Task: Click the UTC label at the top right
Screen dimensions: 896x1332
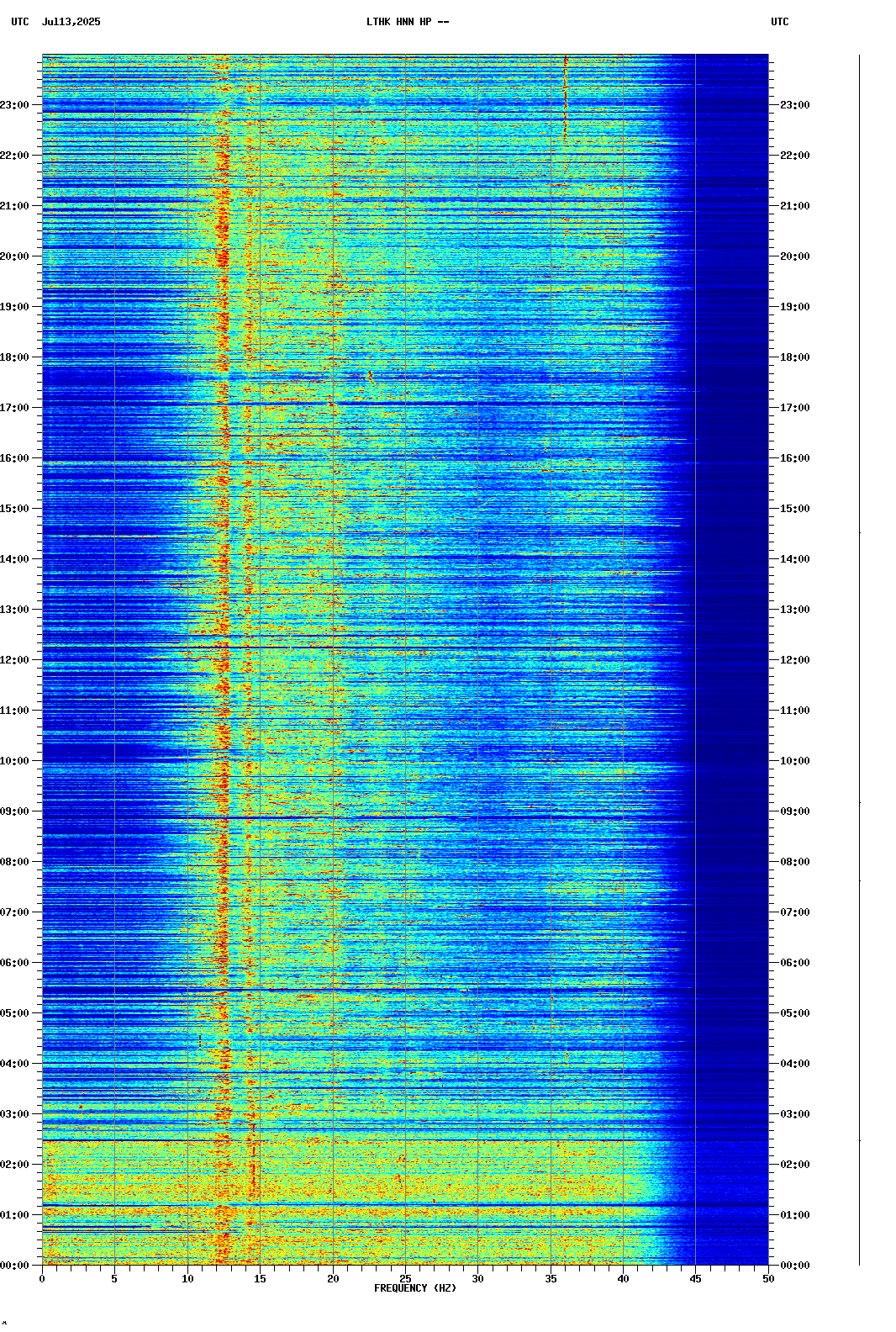Action: [x=780, y=22]
